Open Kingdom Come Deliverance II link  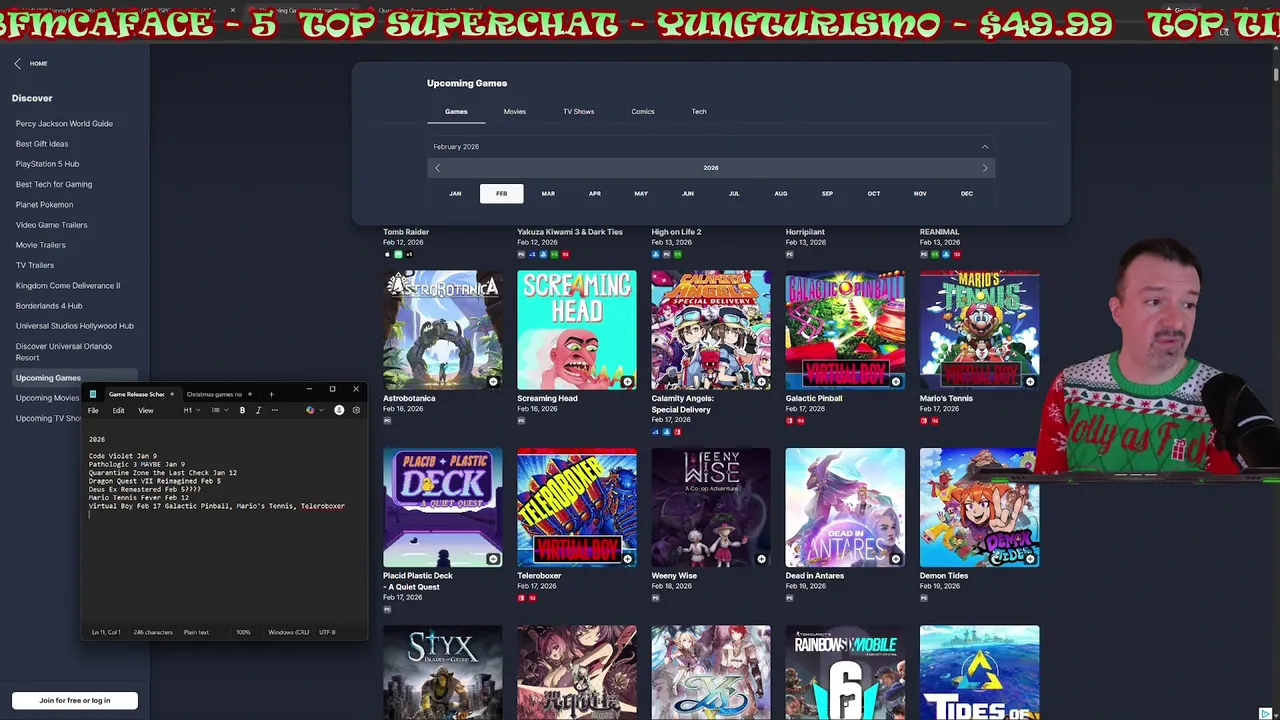click(x=68, y=285)
